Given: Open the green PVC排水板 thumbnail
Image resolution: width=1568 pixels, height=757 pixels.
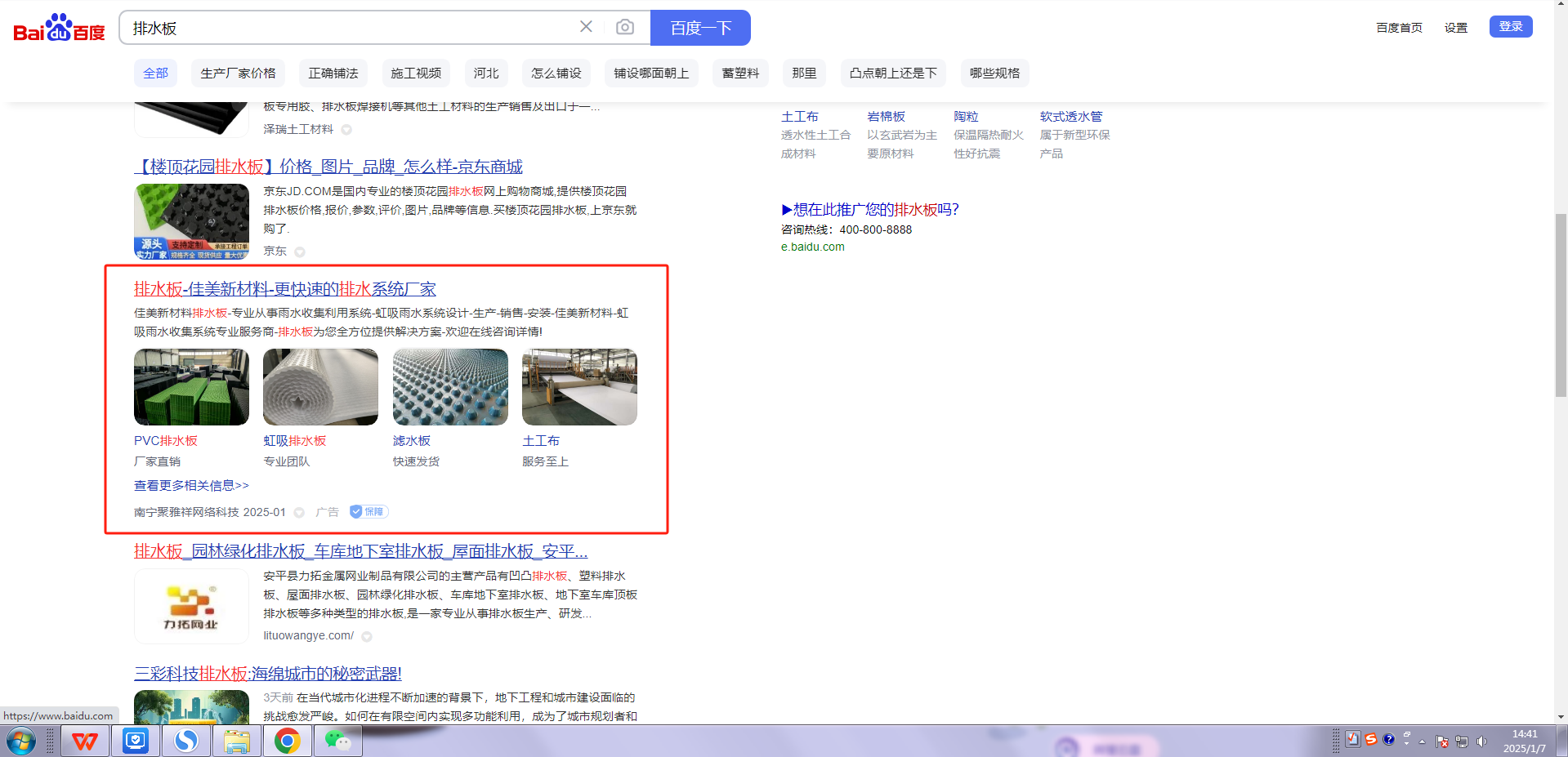Looking at the screenshot, I should (x=191, y=387).
